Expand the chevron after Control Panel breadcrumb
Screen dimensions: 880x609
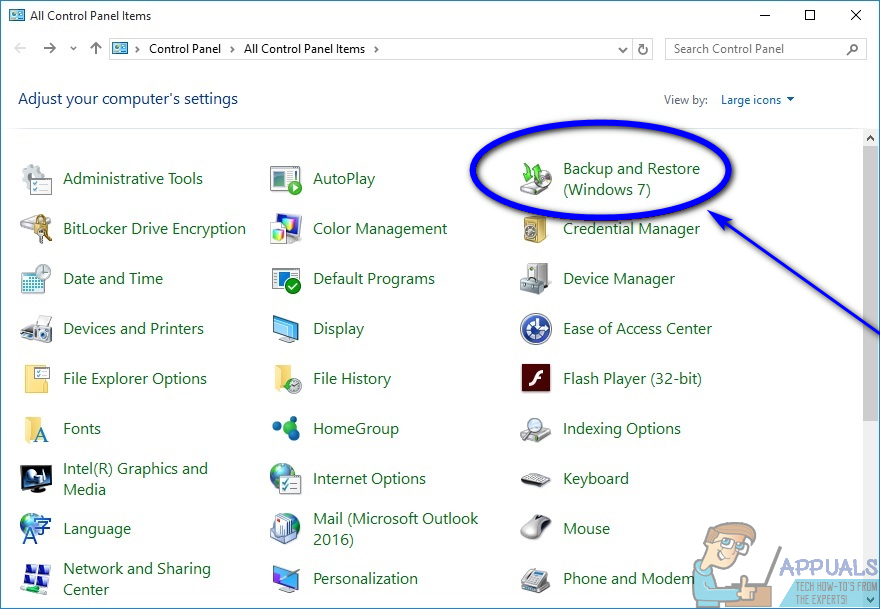232,49
